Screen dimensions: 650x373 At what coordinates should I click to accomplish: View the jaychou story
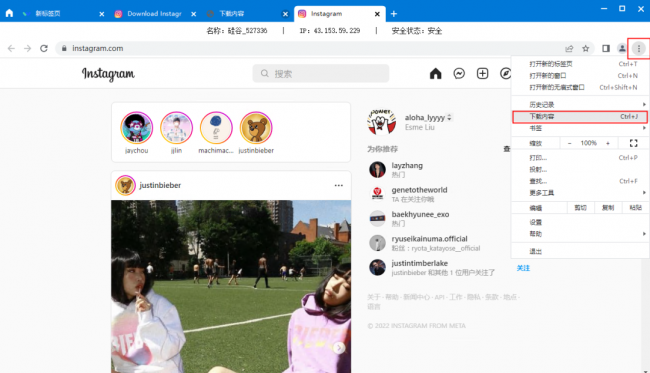pyautogui.click(x=136, y=128)
